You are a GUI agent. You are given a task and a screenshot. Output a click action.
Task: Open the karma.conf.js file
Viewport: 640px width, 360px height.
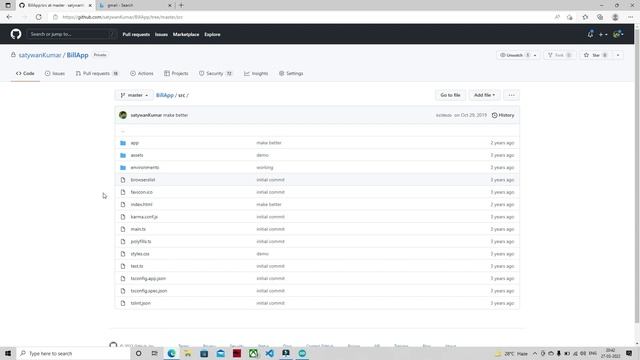[144, 217]
